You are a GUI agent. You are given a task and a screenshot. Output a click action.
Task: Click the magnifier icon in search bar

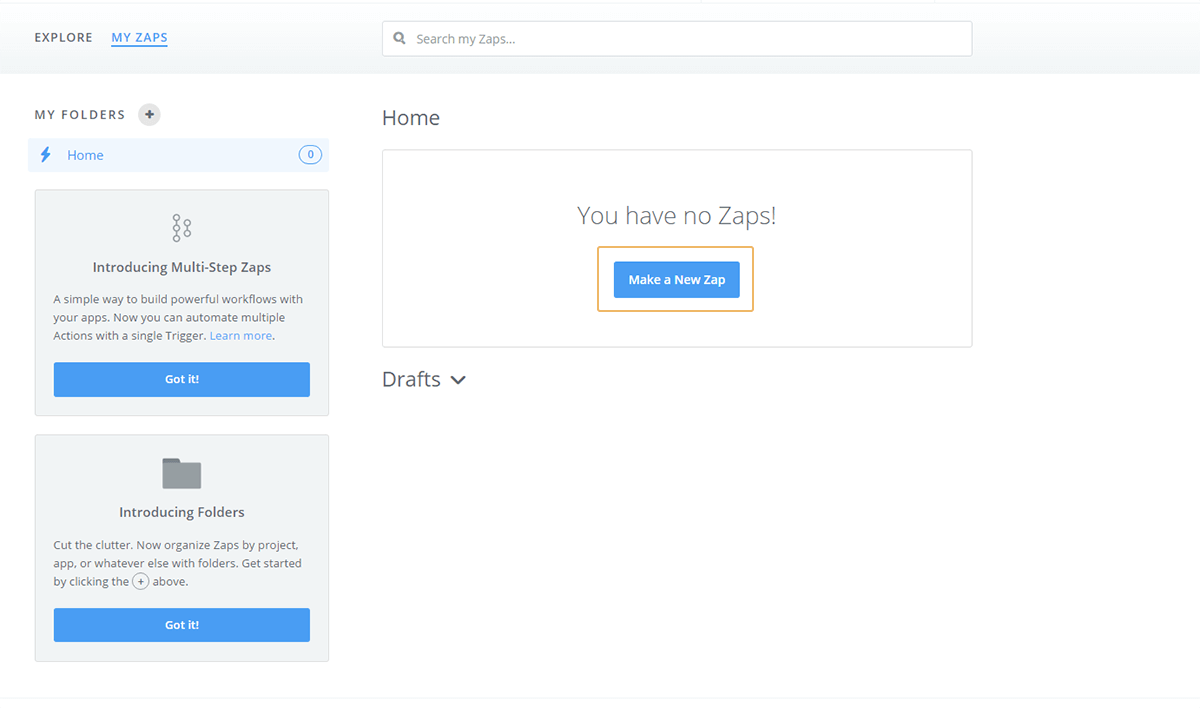[400, 39]
